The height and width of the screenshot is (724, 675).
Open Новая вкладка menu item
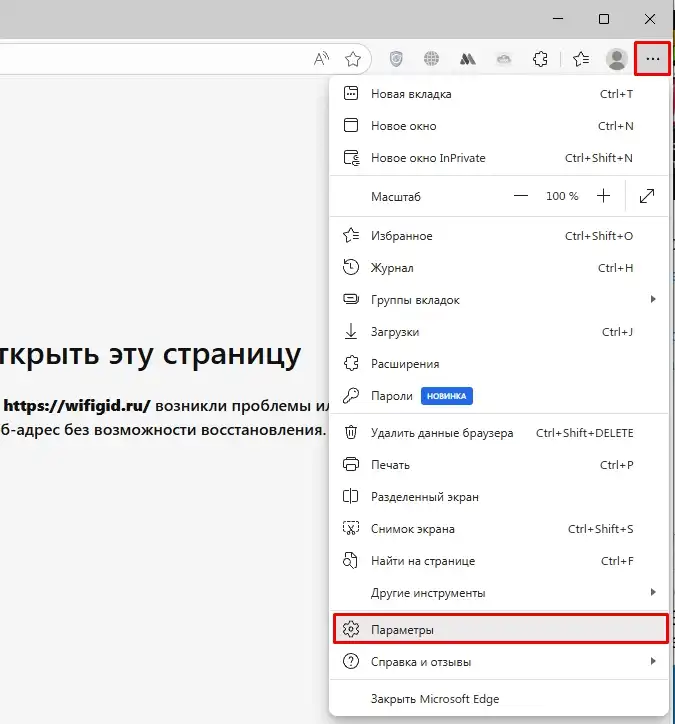pyautogui.click(x=500, y=94)
